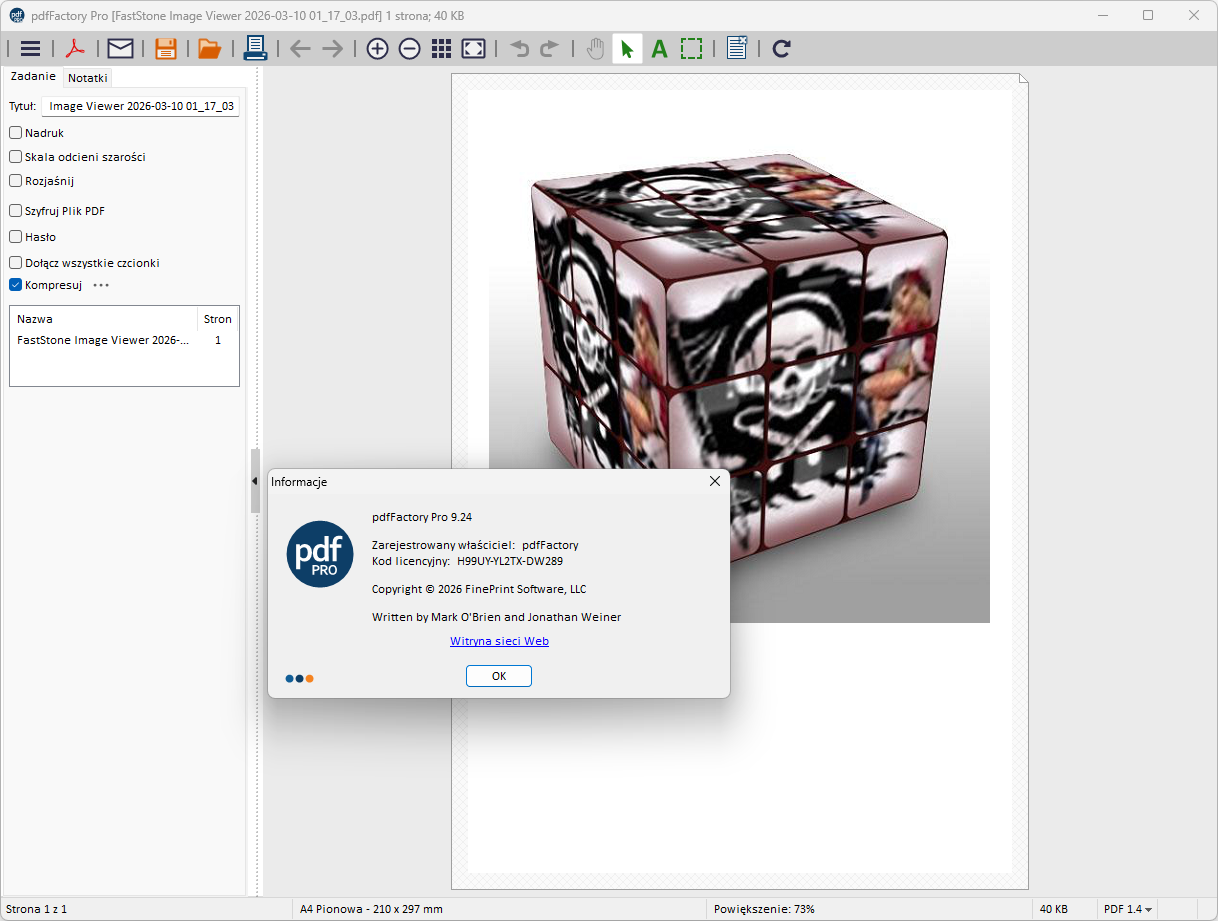Go to previous page arrow
The image size is (1218, 921).
[300, 48]
